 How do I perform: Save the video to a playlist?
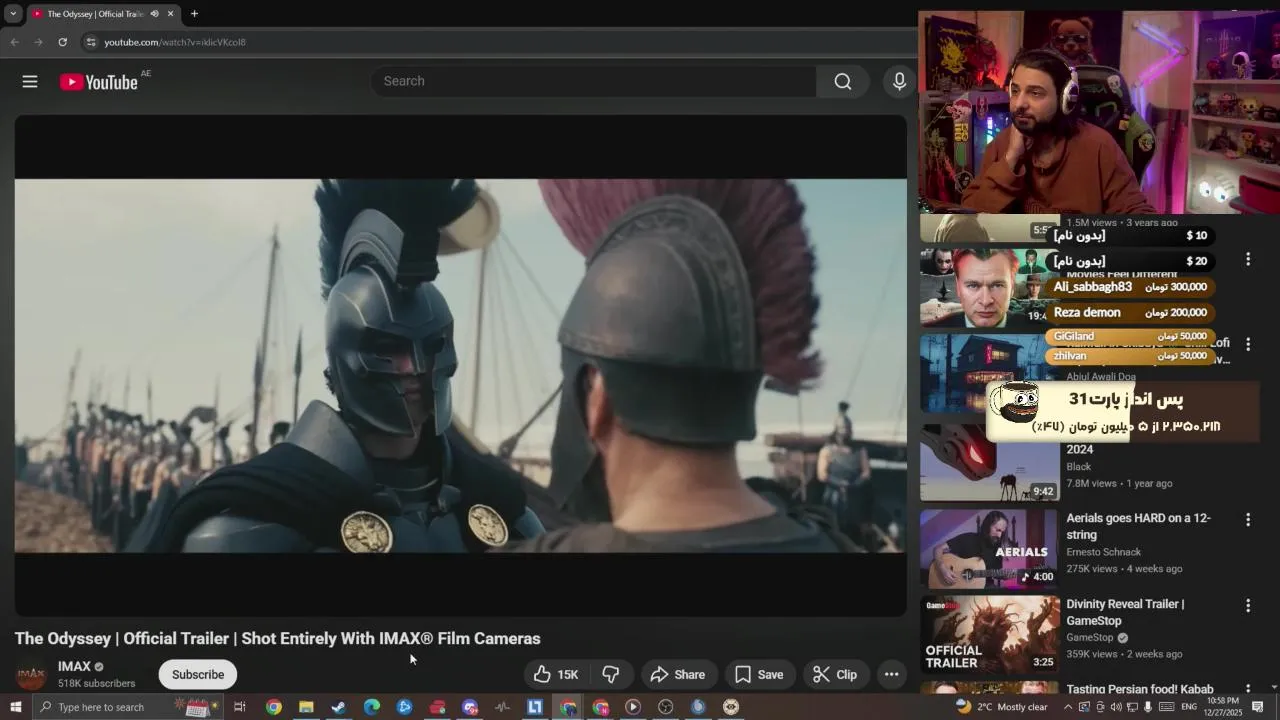[759, 675]
